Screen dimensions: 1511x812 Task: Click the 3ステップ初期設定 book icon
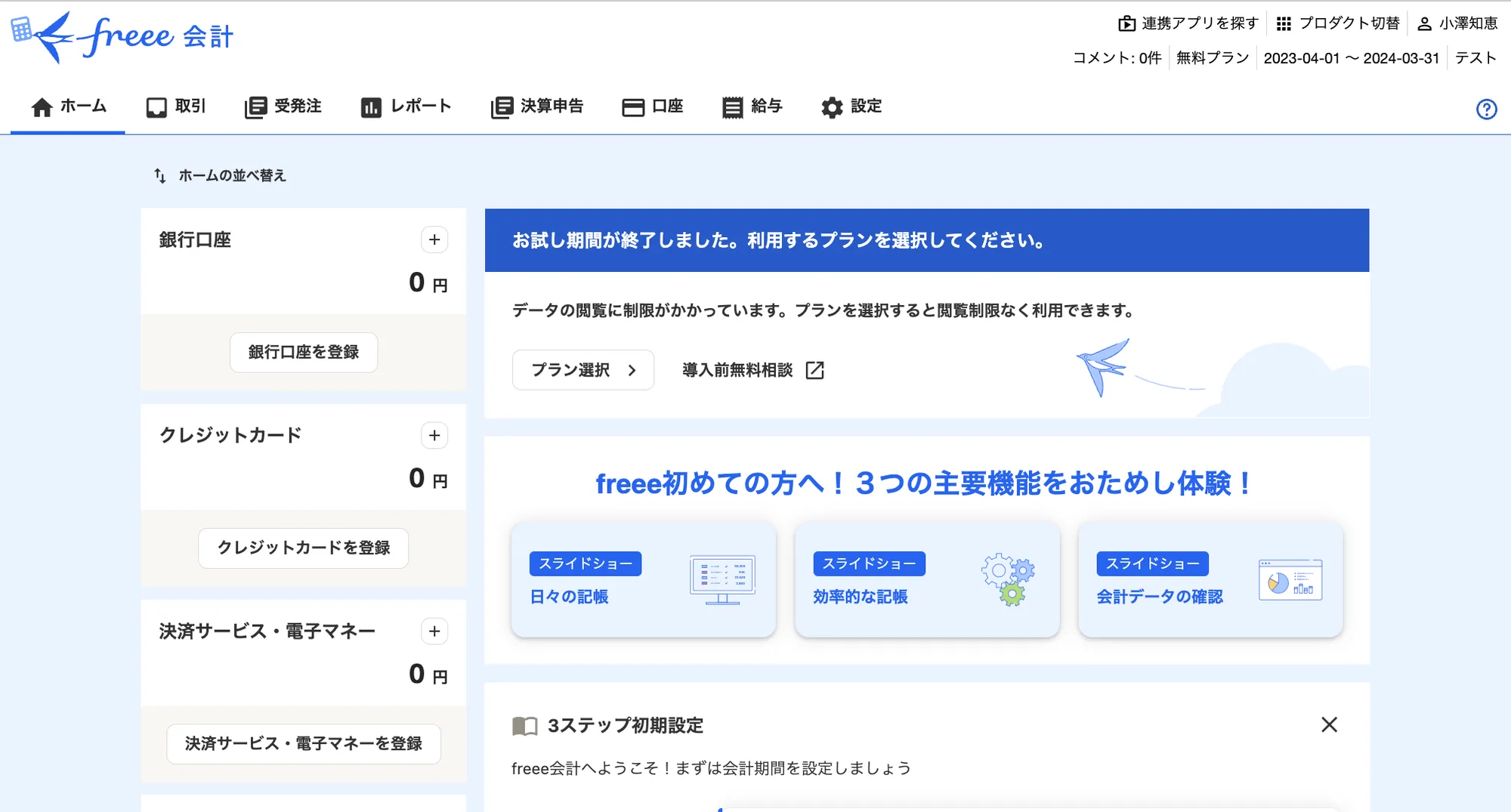pyautogui.click(x=524, y=726)
